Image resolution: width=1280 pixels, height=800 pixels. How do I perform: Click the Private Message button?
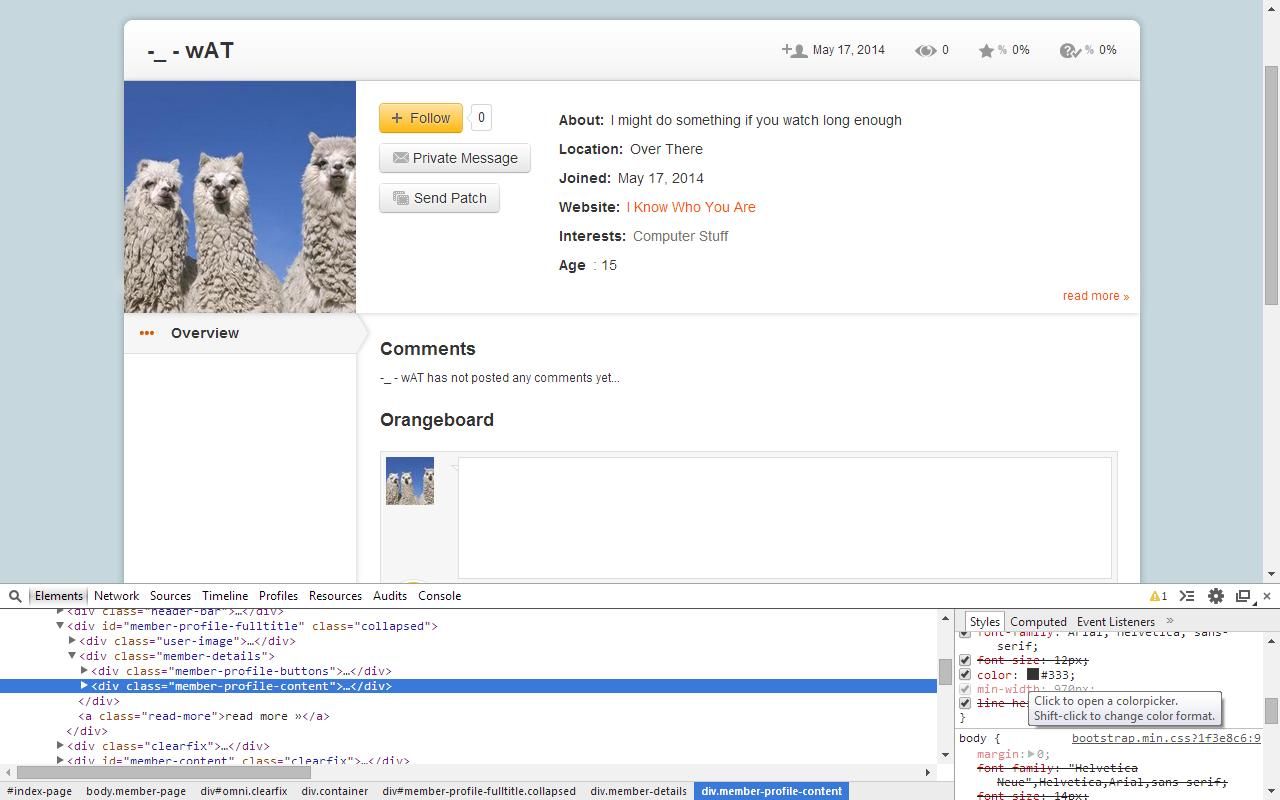(455, 158)
